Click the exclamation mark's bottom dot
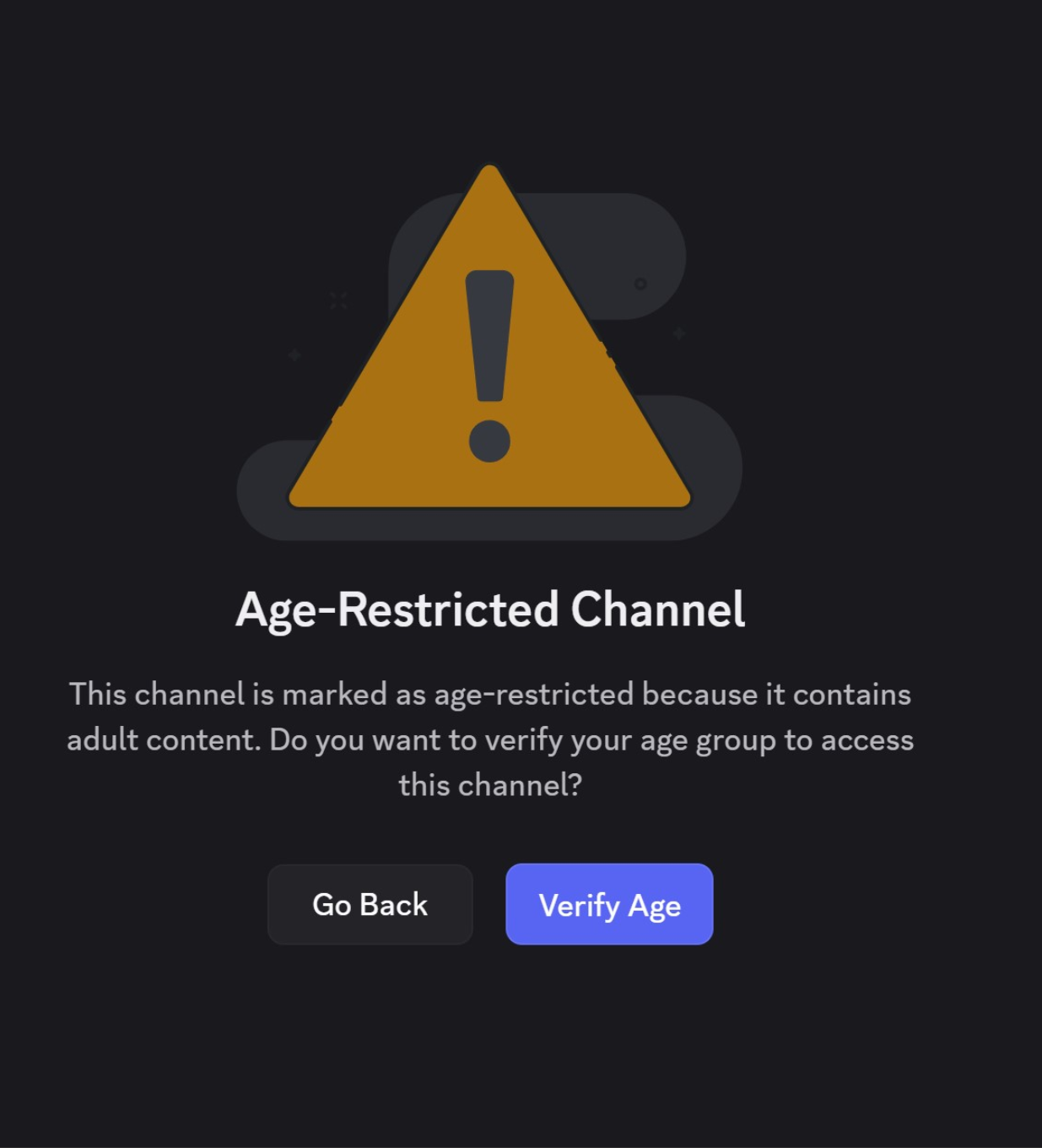The width and height of the screenshot is (1042, 1148). tap(489, 441)
